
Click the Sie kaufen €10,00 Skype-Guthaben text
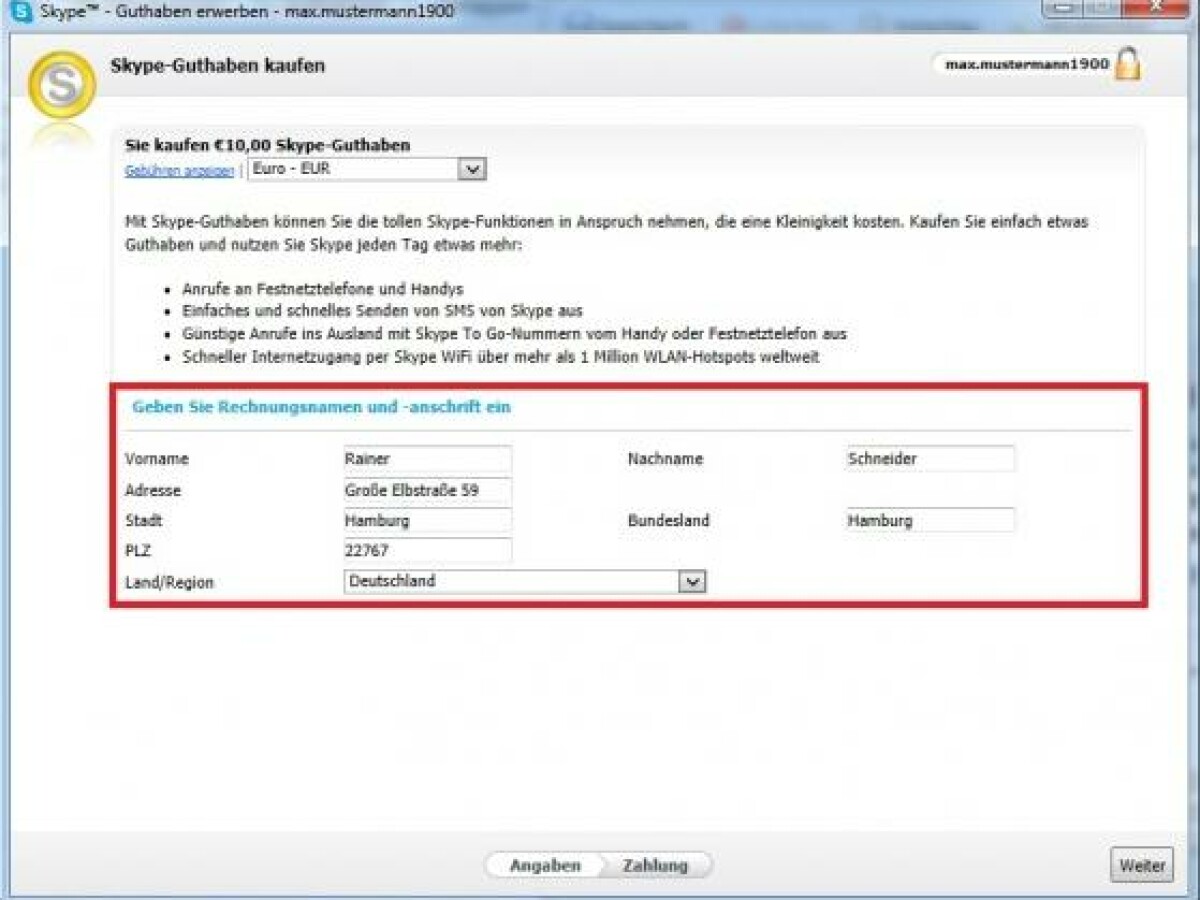point(267,145)
